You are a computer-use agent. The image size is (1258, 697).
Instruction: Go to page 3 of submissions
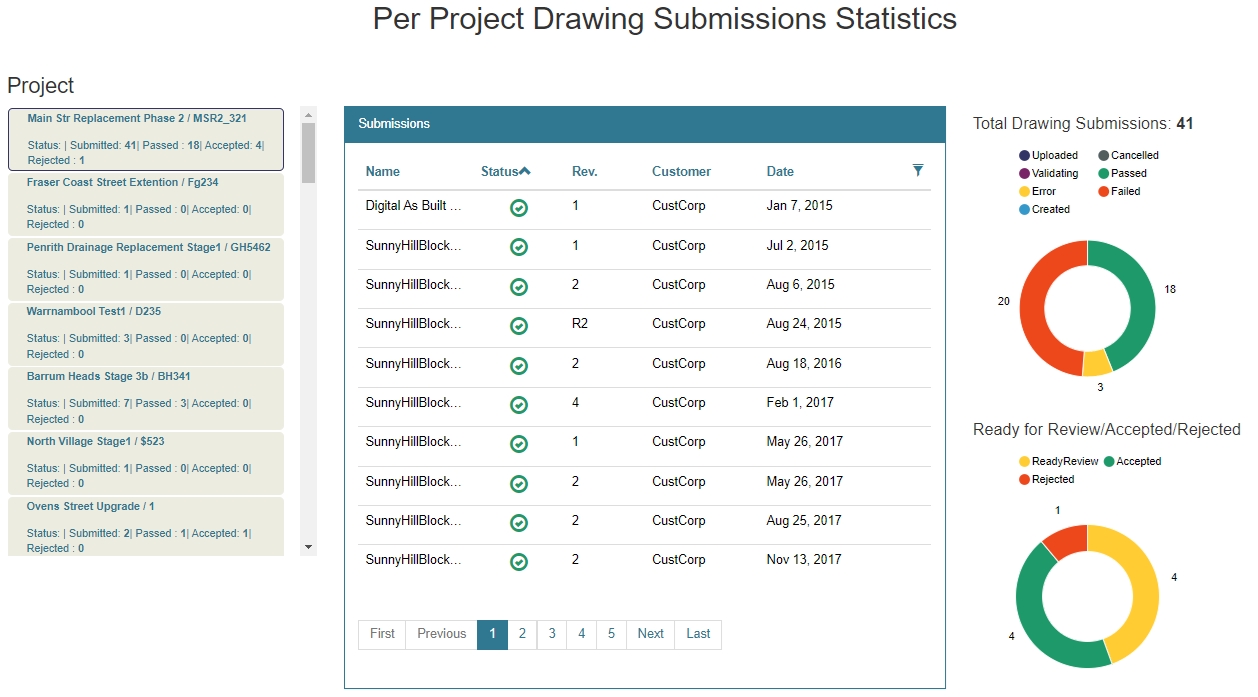coord(552,634)
